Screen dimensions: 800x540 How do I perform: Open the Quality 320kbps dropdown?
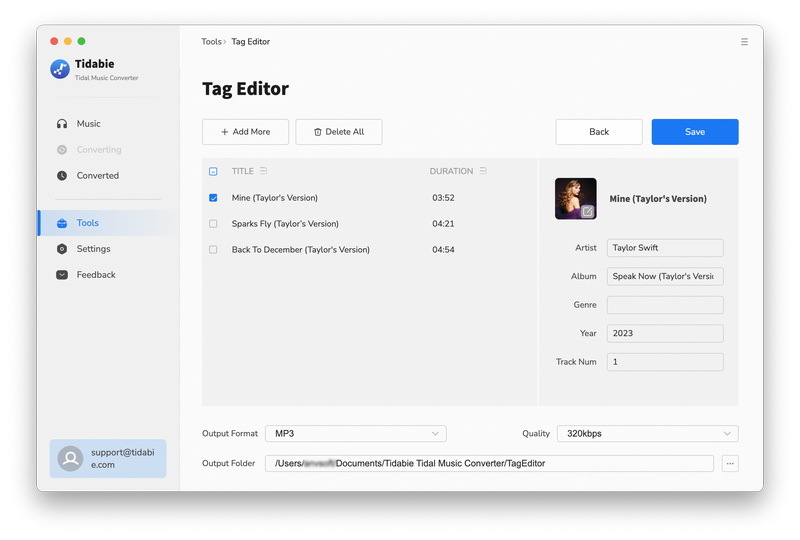click(647, 433)
